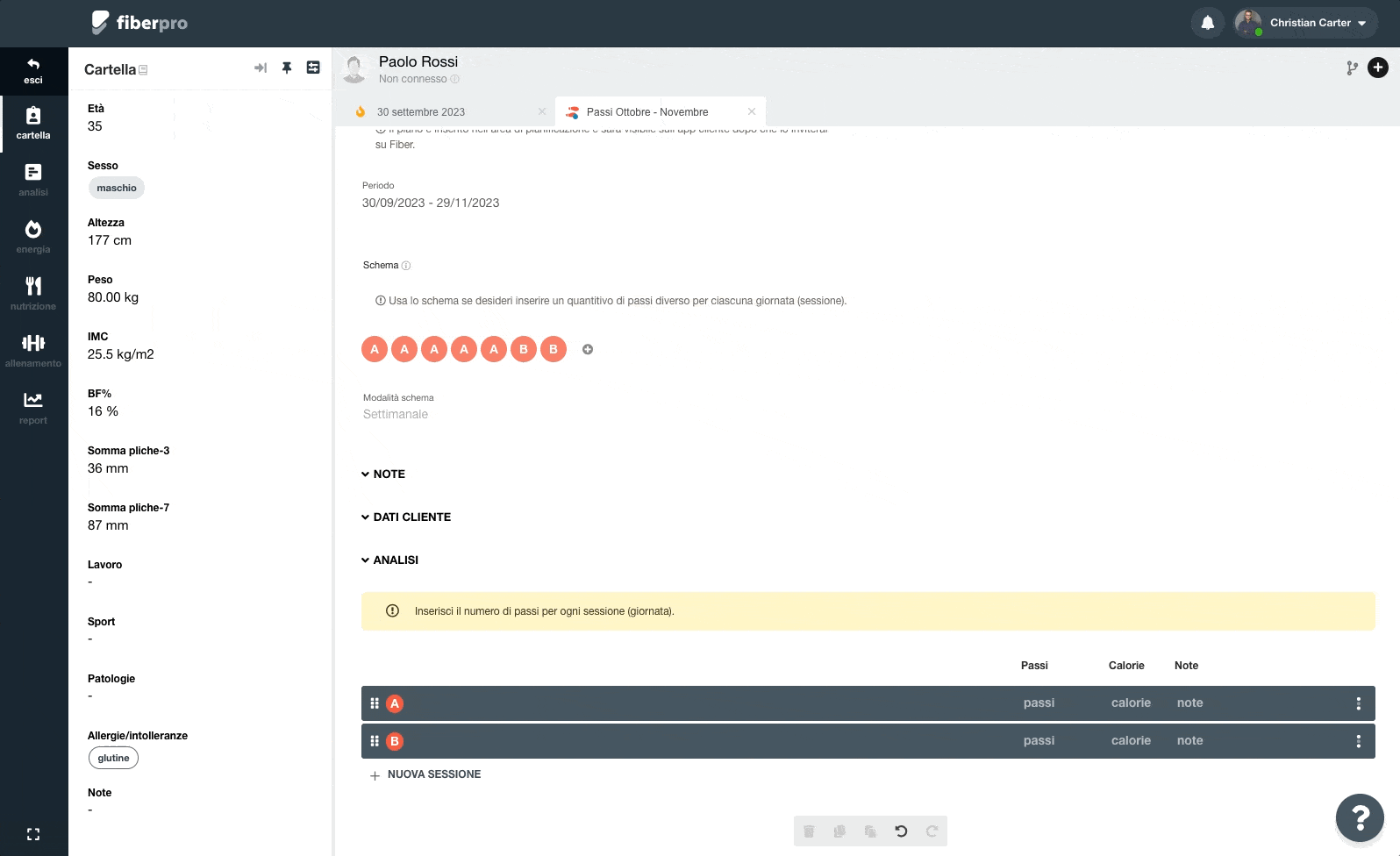Show the report chart section

[x=33, y=408]
